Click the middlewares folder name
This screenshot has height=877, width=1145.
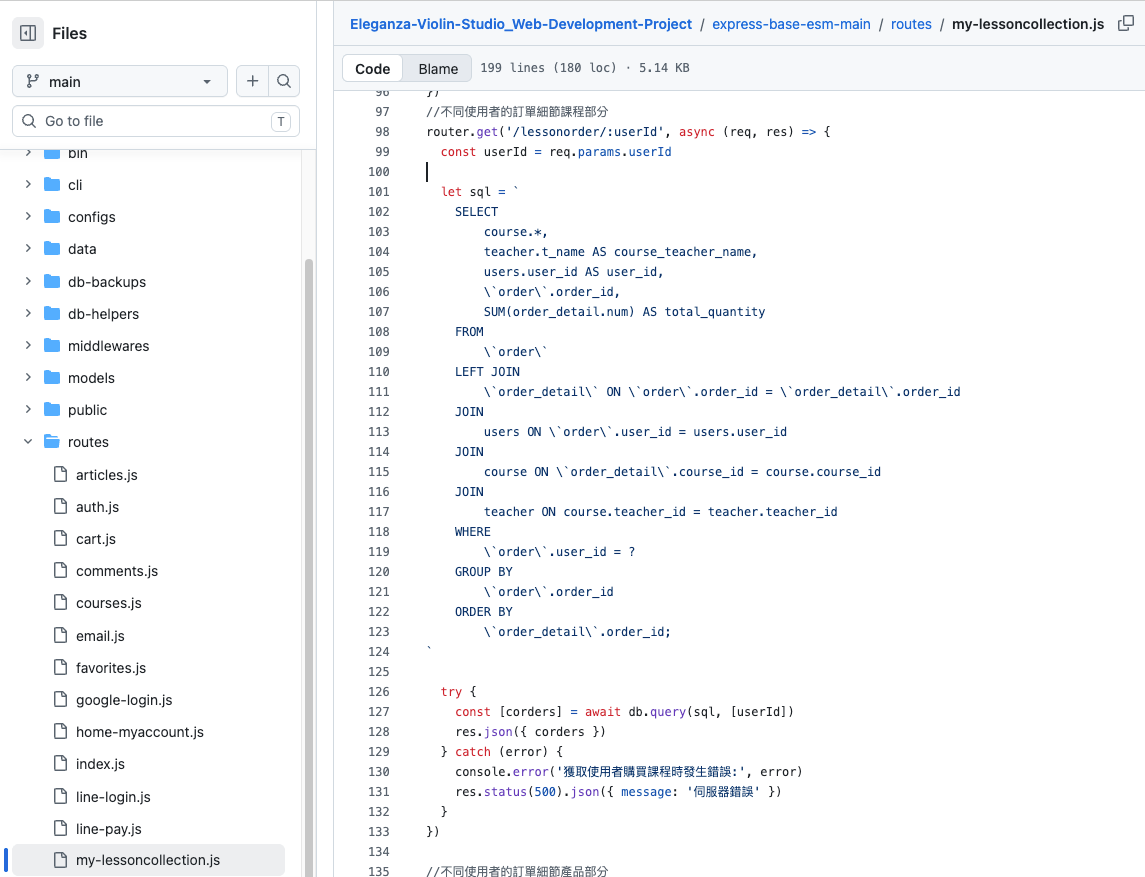click(108, 346)
